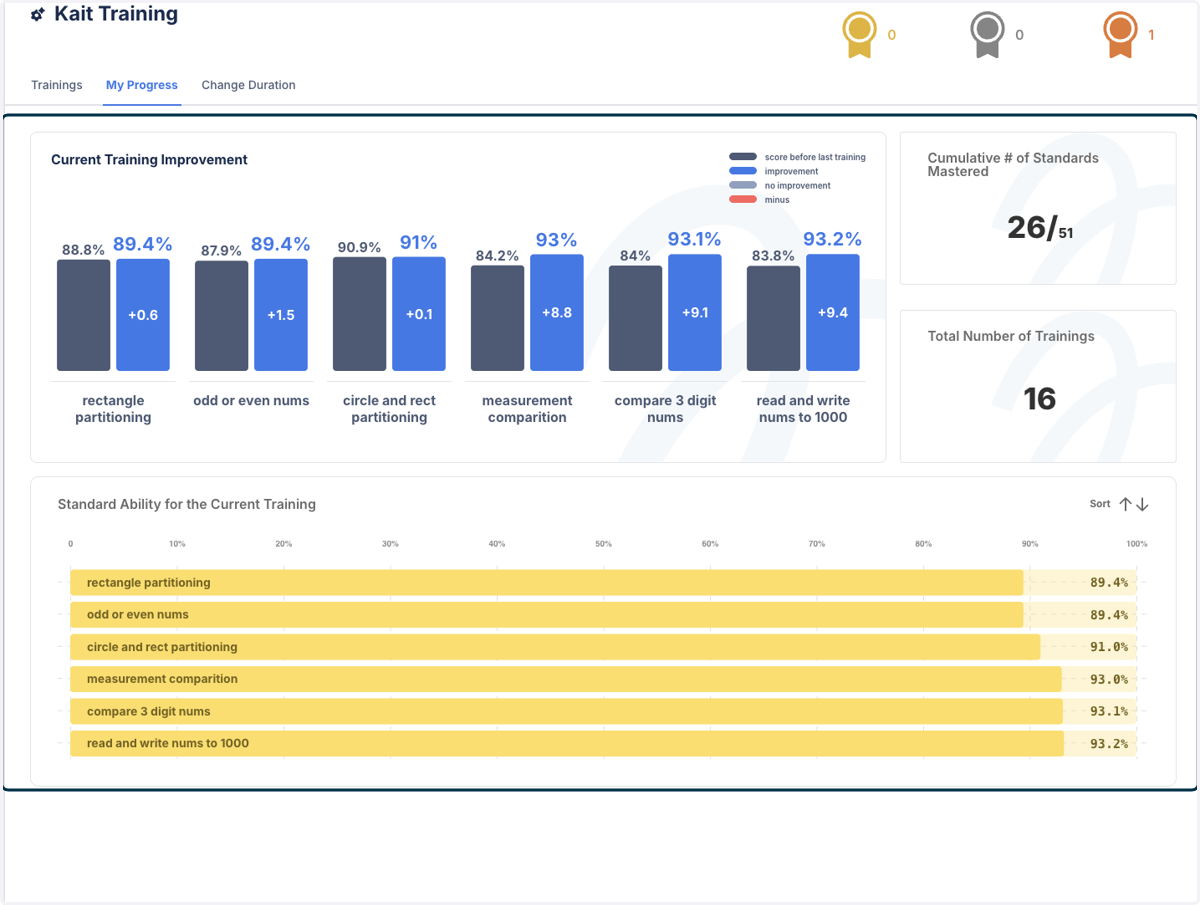The height and width of the screenshot is (905, 1200).
Task: Click 'compare 3 digit nums' label under the bar chart
Action: (665, 409)
